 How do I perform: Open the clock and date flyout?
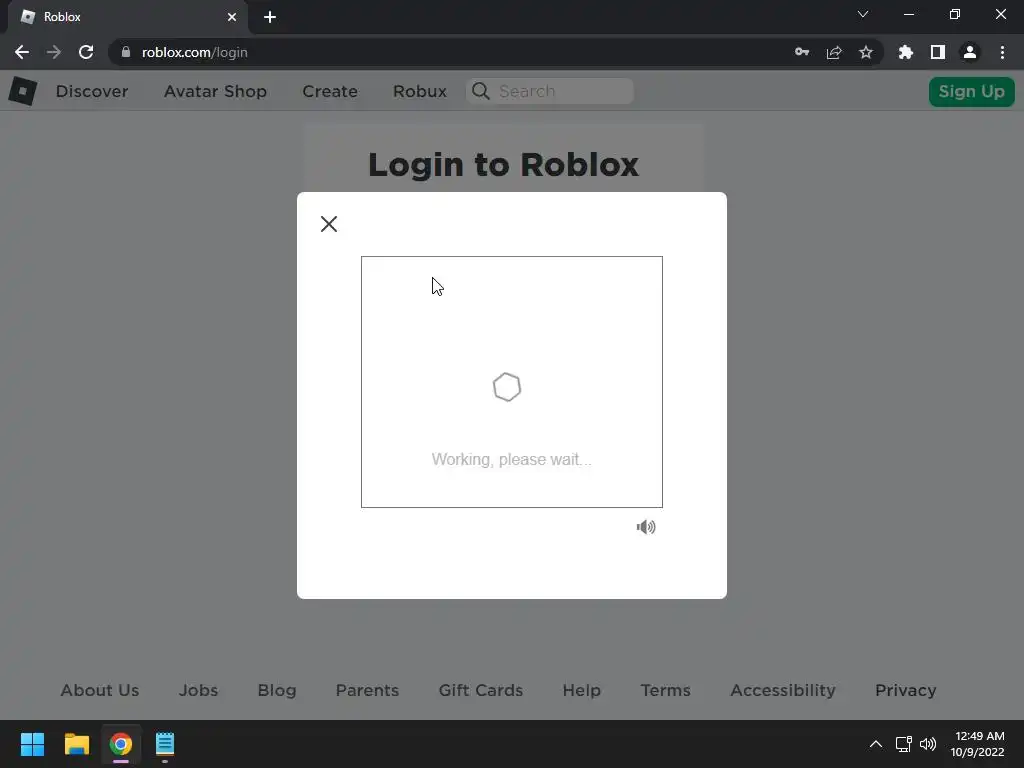(977, 744)
